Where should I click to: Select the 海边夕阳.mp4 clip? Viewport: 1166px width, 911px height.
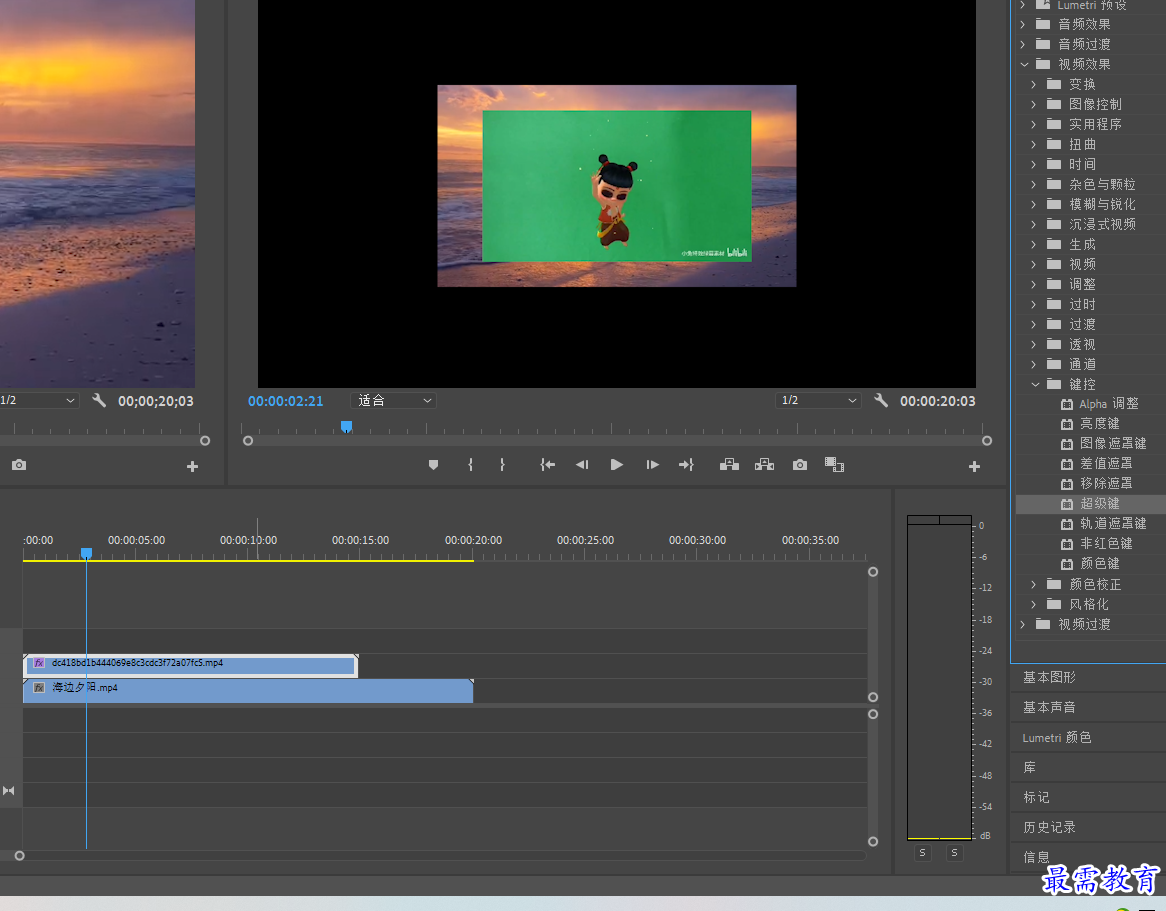tap(248, 690)
